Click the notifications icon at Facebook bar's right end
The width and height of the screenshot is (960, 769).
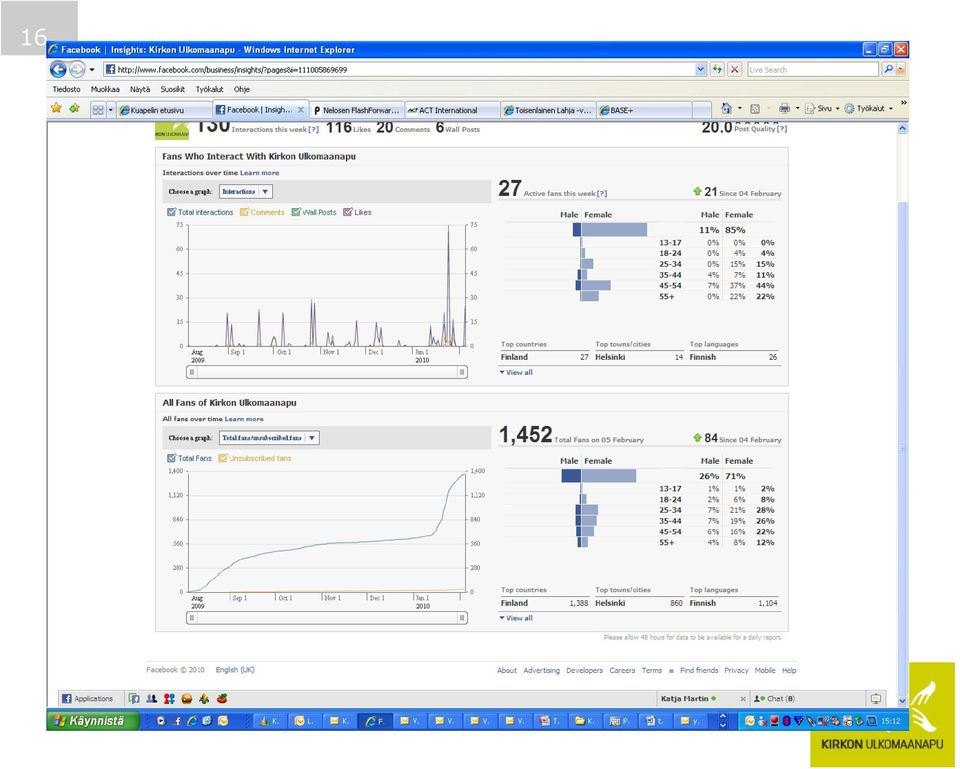click(x=876, y=699)
